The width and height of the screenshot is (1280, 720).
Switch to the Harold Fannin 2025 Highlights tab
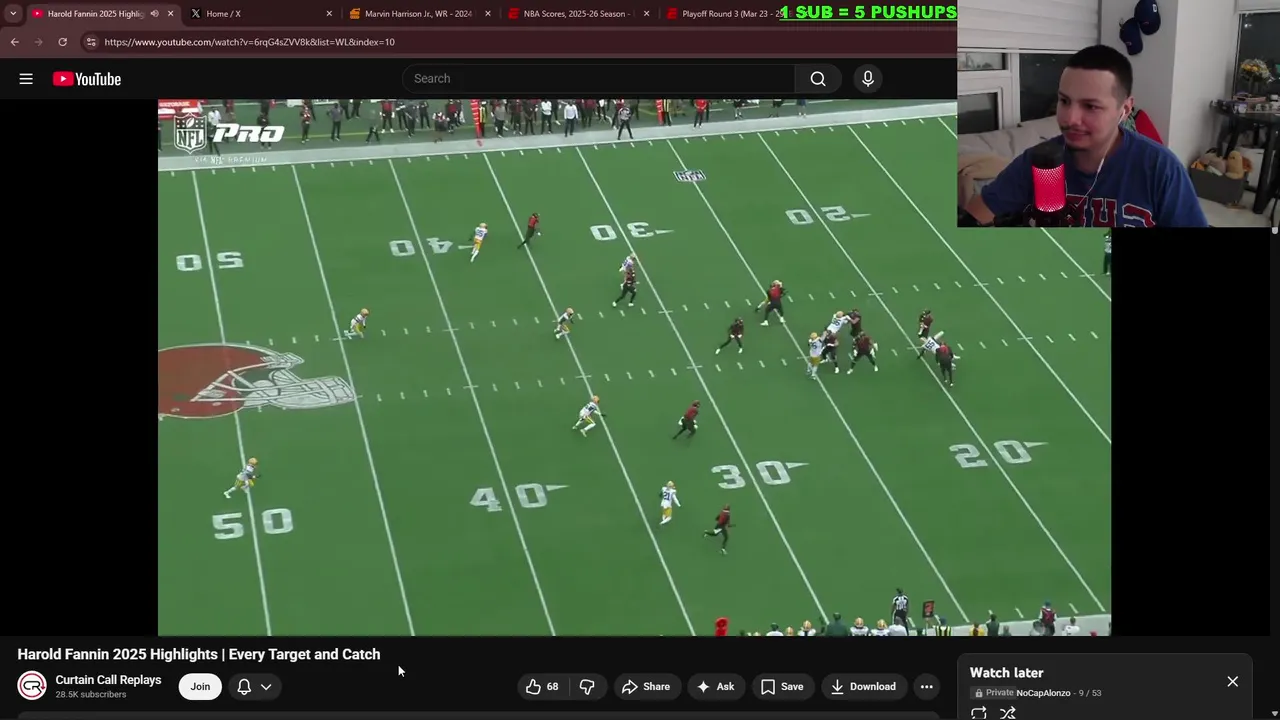pyautogui.click(x=95, y=14)
